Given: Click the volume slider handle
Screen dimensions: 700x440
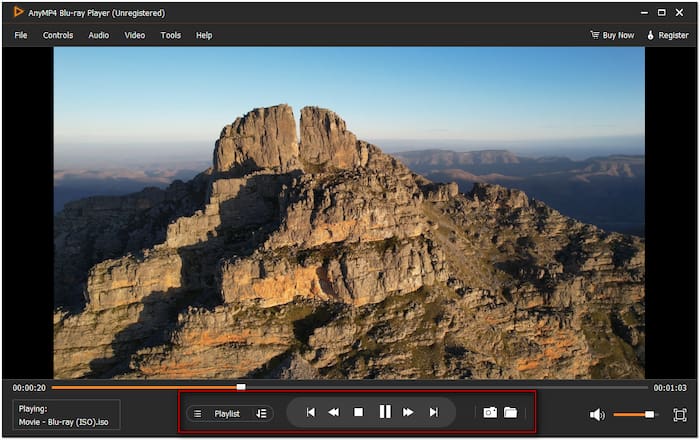Looking at the screenshot, I should pyautogui.click(x=650, y=414).
